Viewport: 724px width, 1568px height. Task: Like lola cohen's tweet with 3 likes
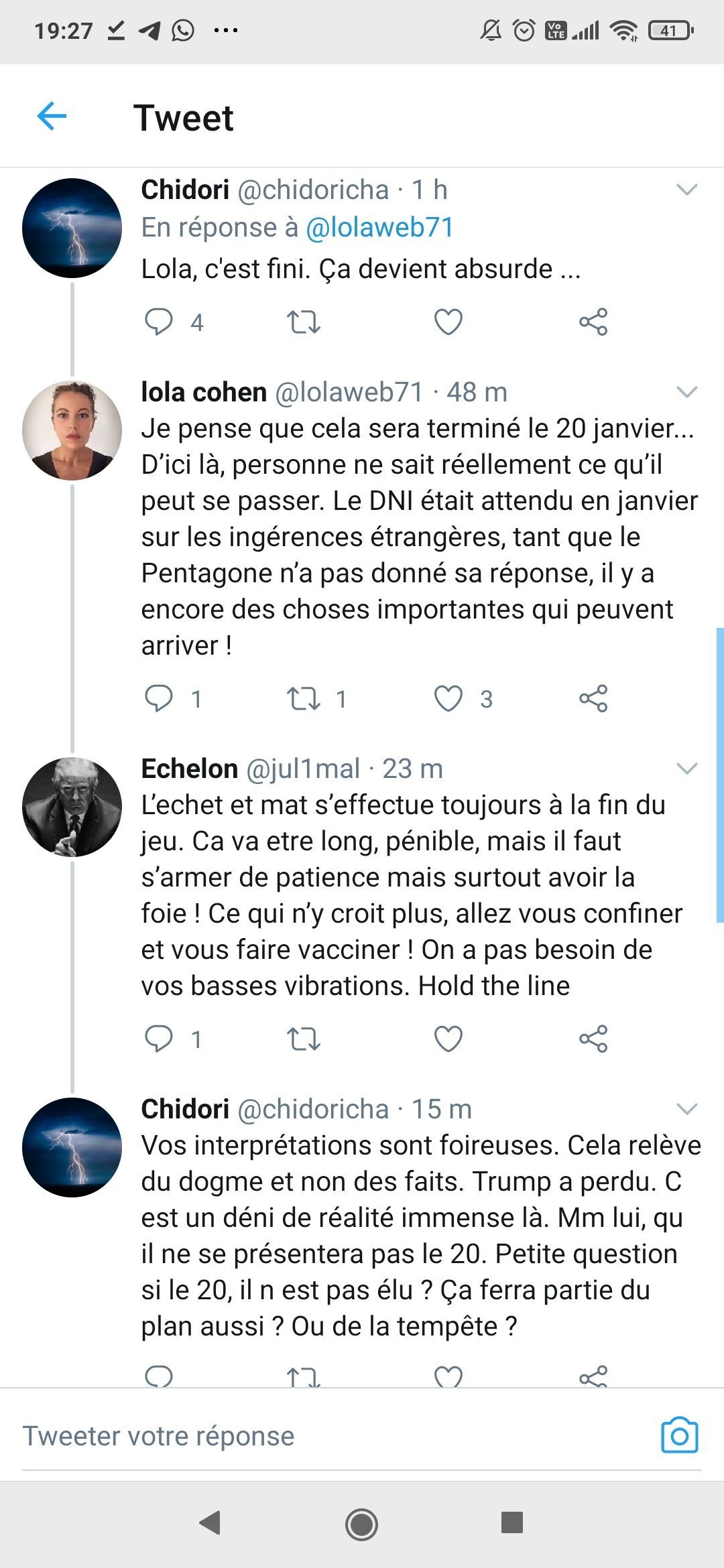[448, 699]
